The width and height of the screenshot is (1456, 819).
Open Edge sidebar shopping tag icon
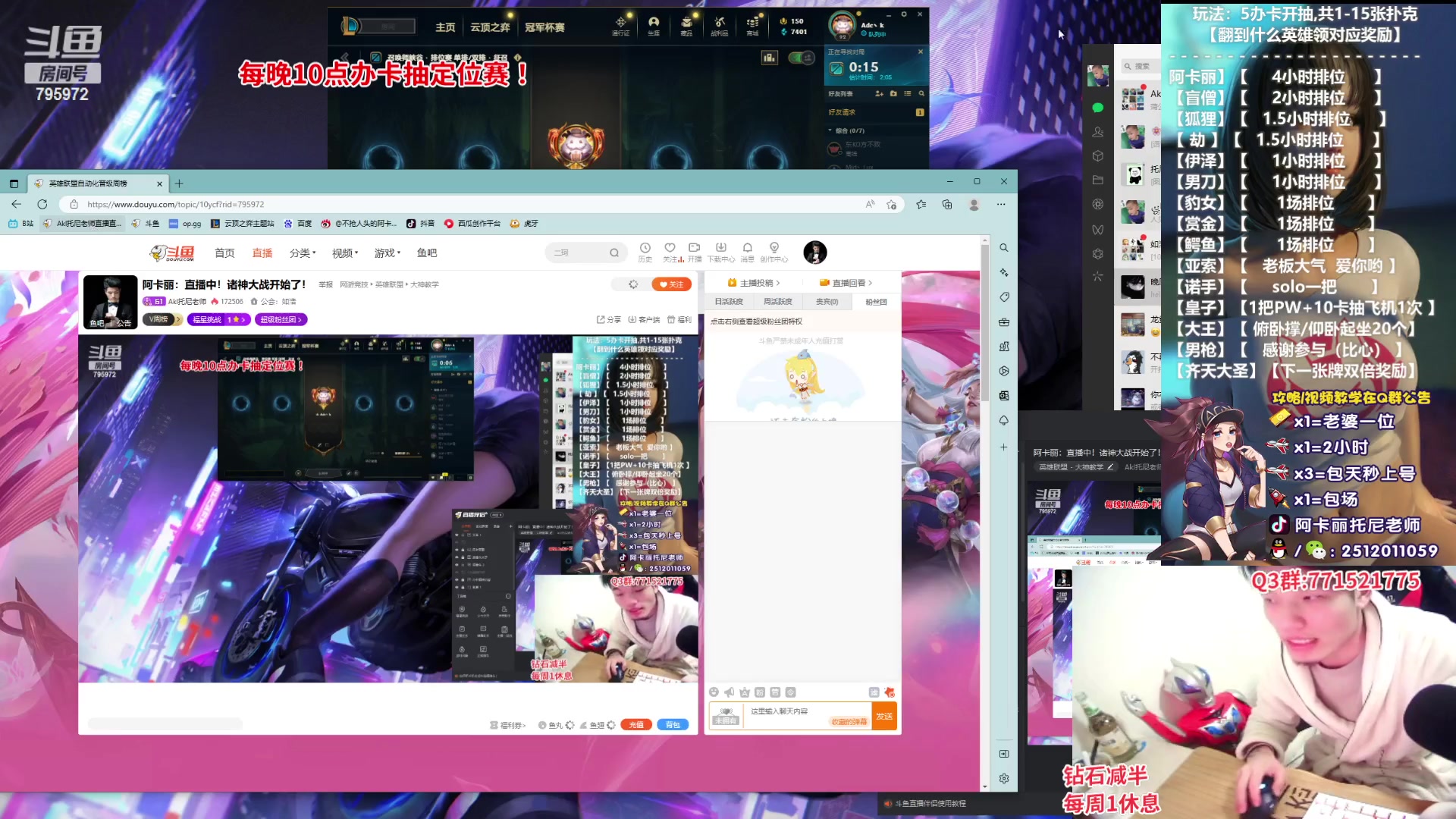coord(1004,297)
